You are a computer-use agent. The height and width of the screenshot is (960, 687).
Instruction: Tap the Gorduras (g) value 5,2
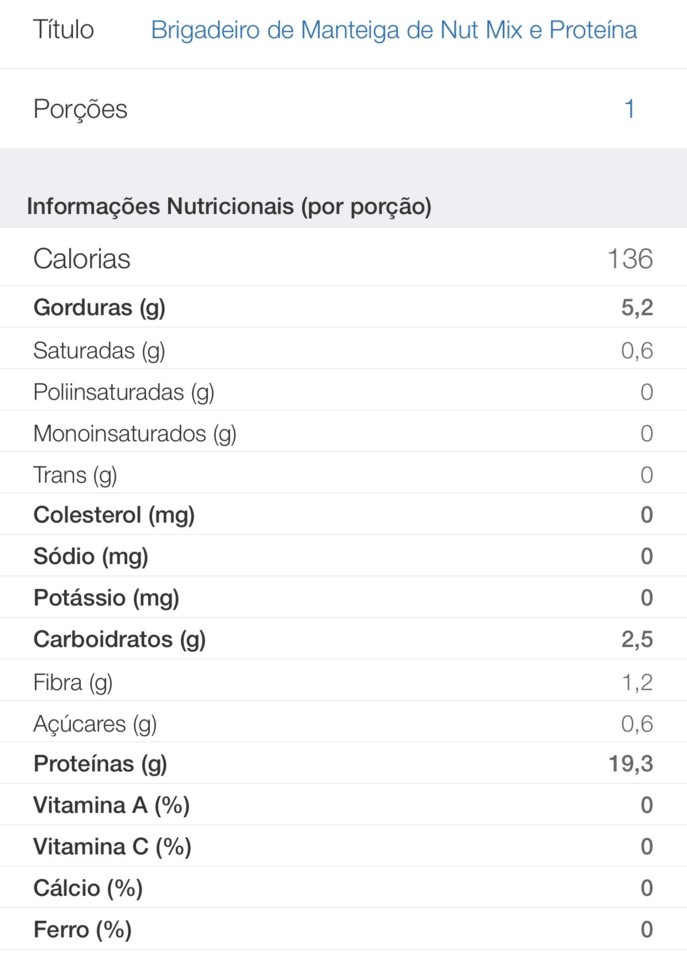[637, 308]
